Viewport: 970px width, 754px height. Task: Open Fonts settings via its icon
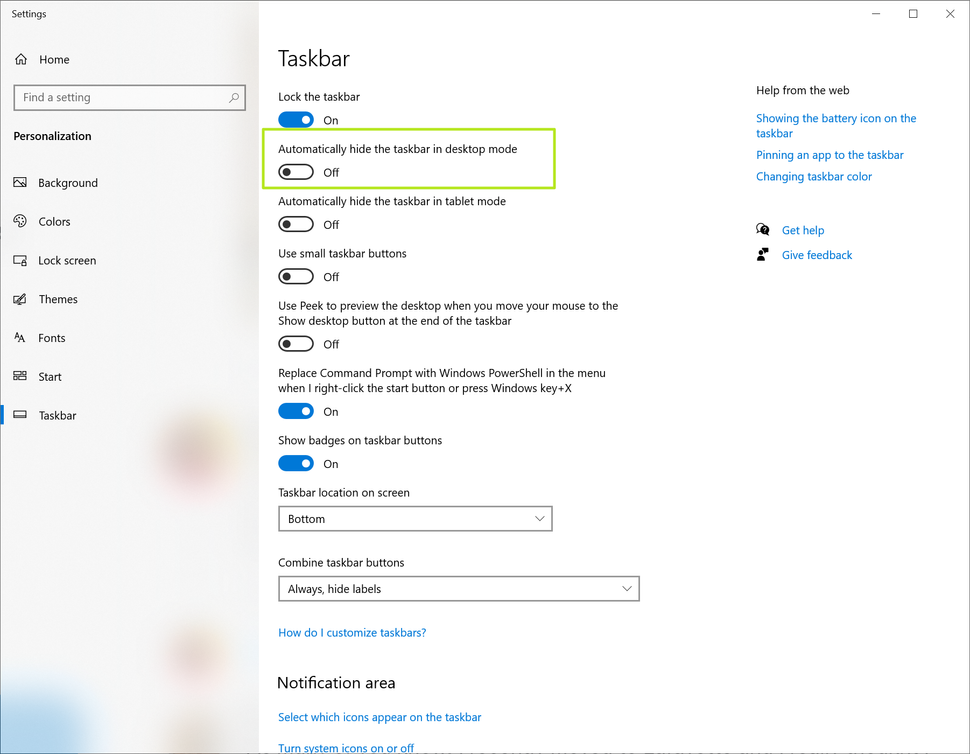(x=21, y=338)
